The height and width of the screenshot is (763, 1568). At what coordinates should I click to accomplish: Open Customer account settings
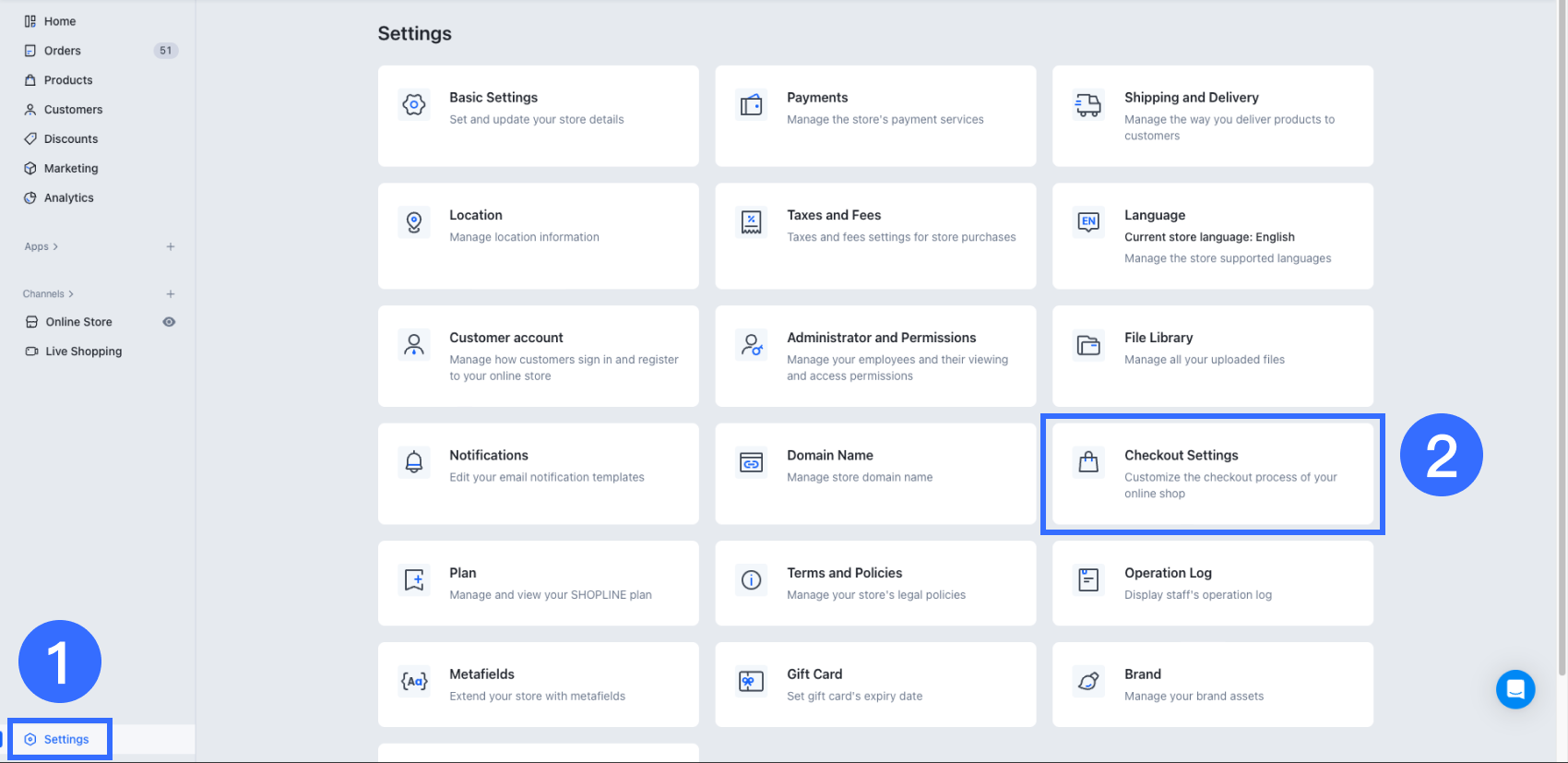[x=506, y=338]
